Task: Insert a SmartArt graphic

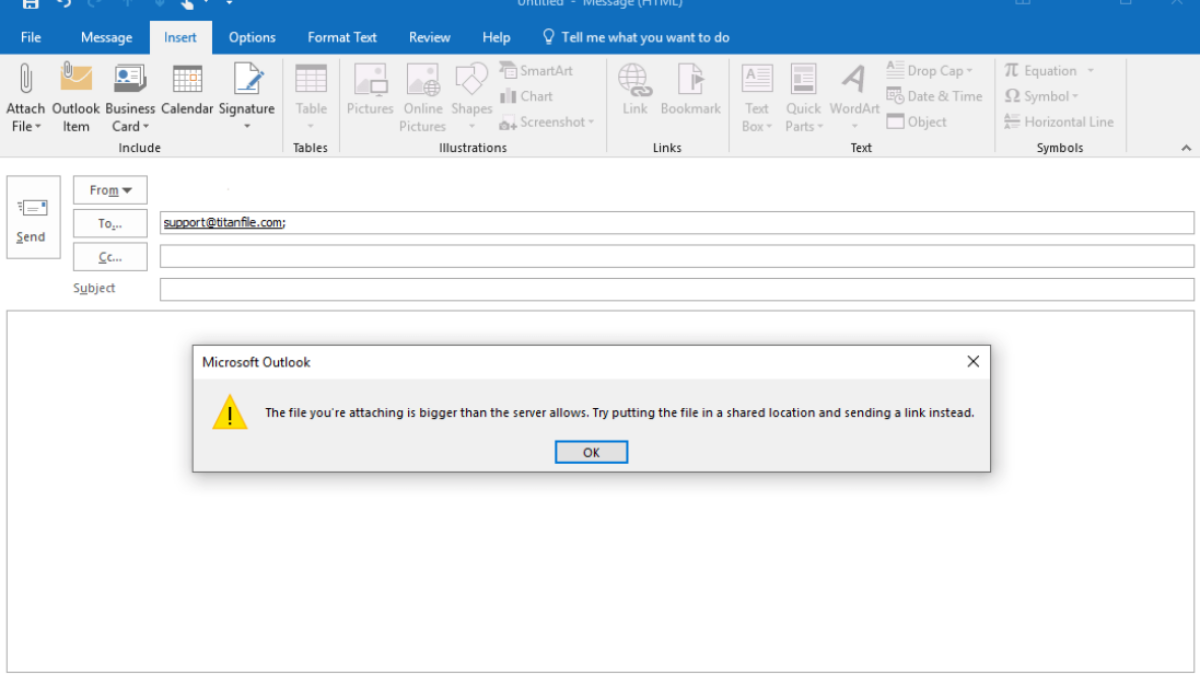Action: coord(536,71)
